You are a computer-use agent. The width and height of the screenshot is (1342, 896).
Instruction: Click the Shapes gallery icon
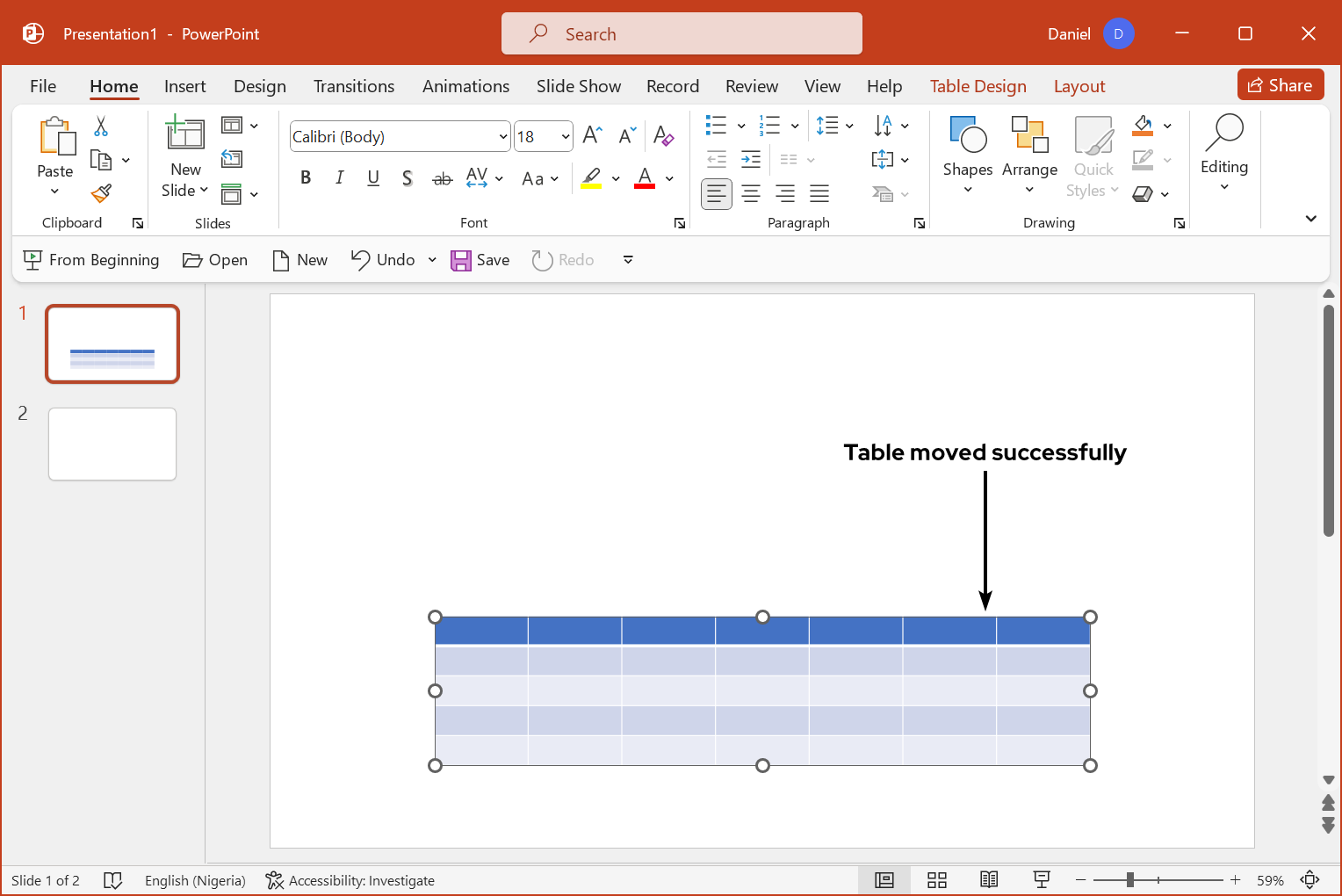click(968, 135)
